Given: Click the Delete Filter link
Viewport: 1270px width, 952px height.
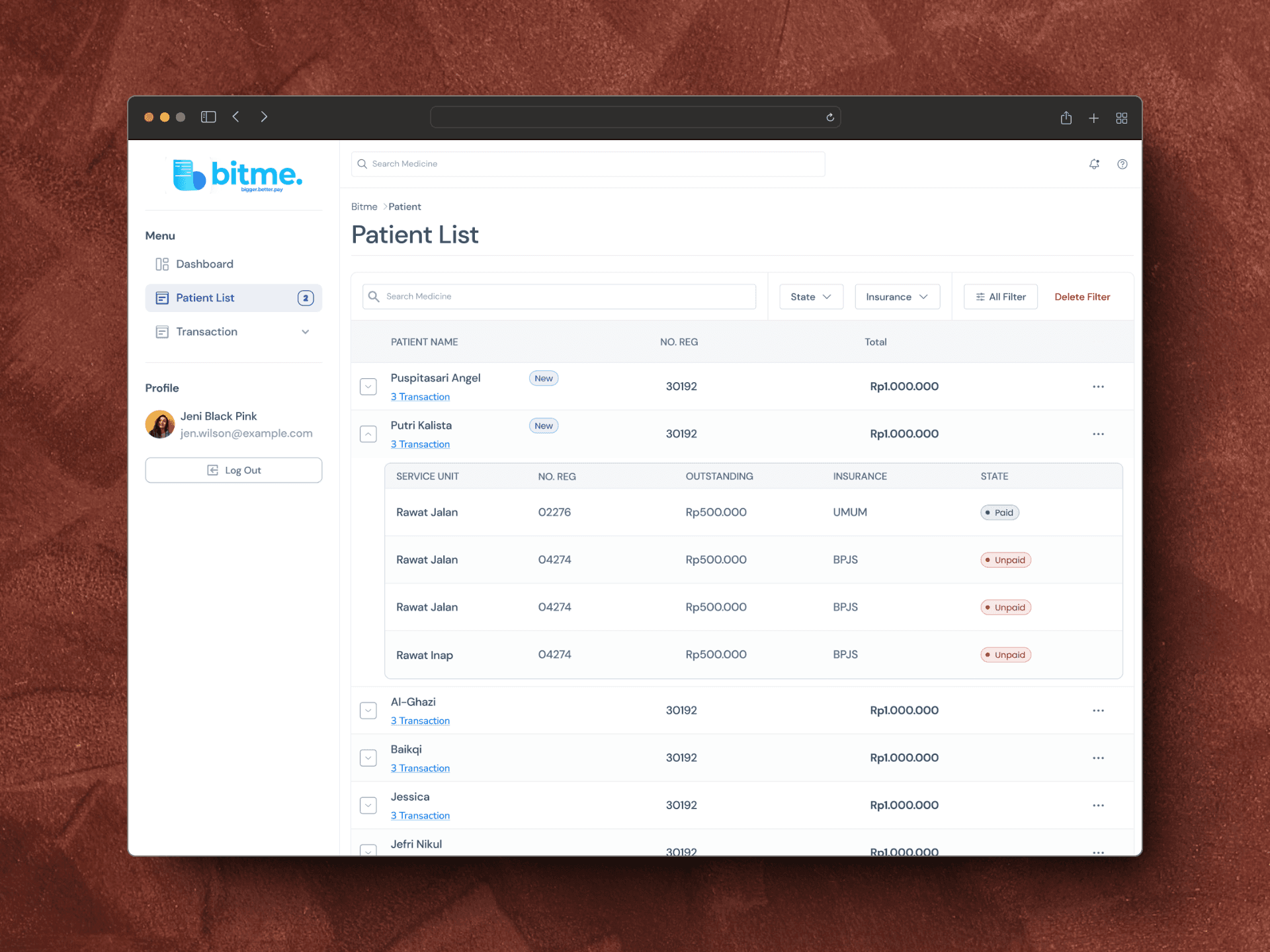Looking at the screenshot, I should [1081, 297].
